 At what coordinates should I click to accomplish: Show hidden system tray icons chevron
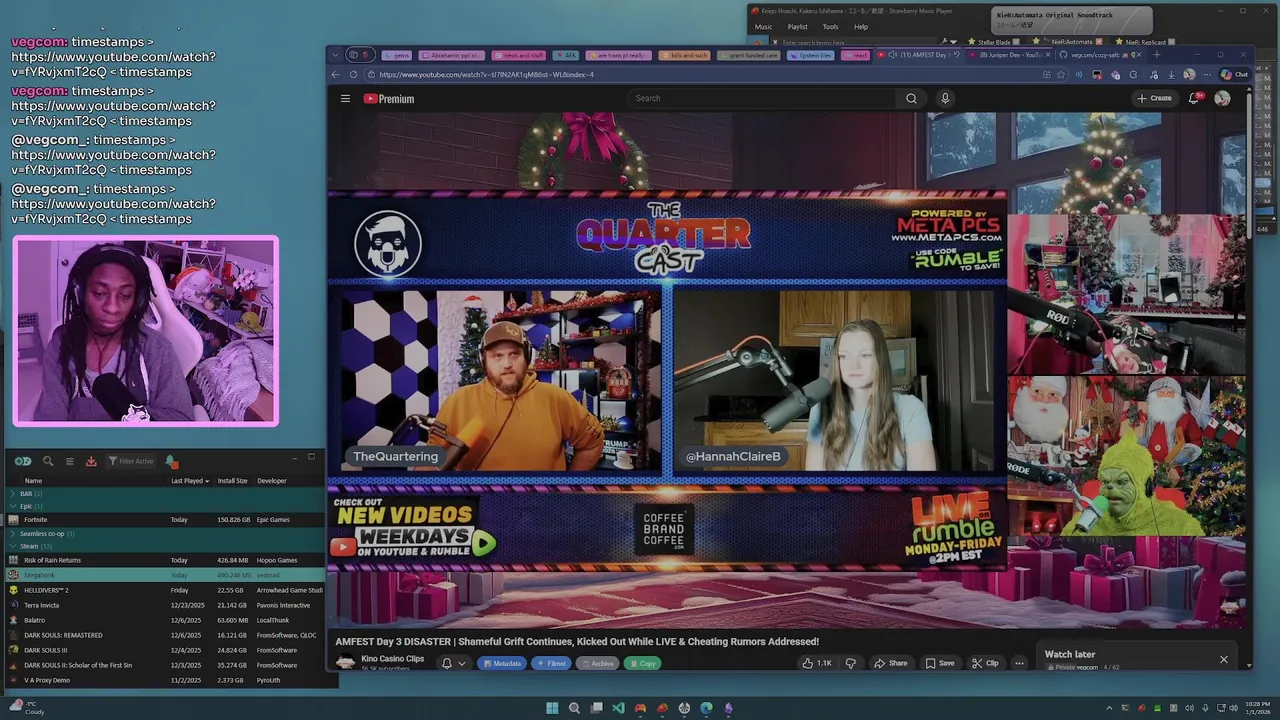(x=1110, y=708)
